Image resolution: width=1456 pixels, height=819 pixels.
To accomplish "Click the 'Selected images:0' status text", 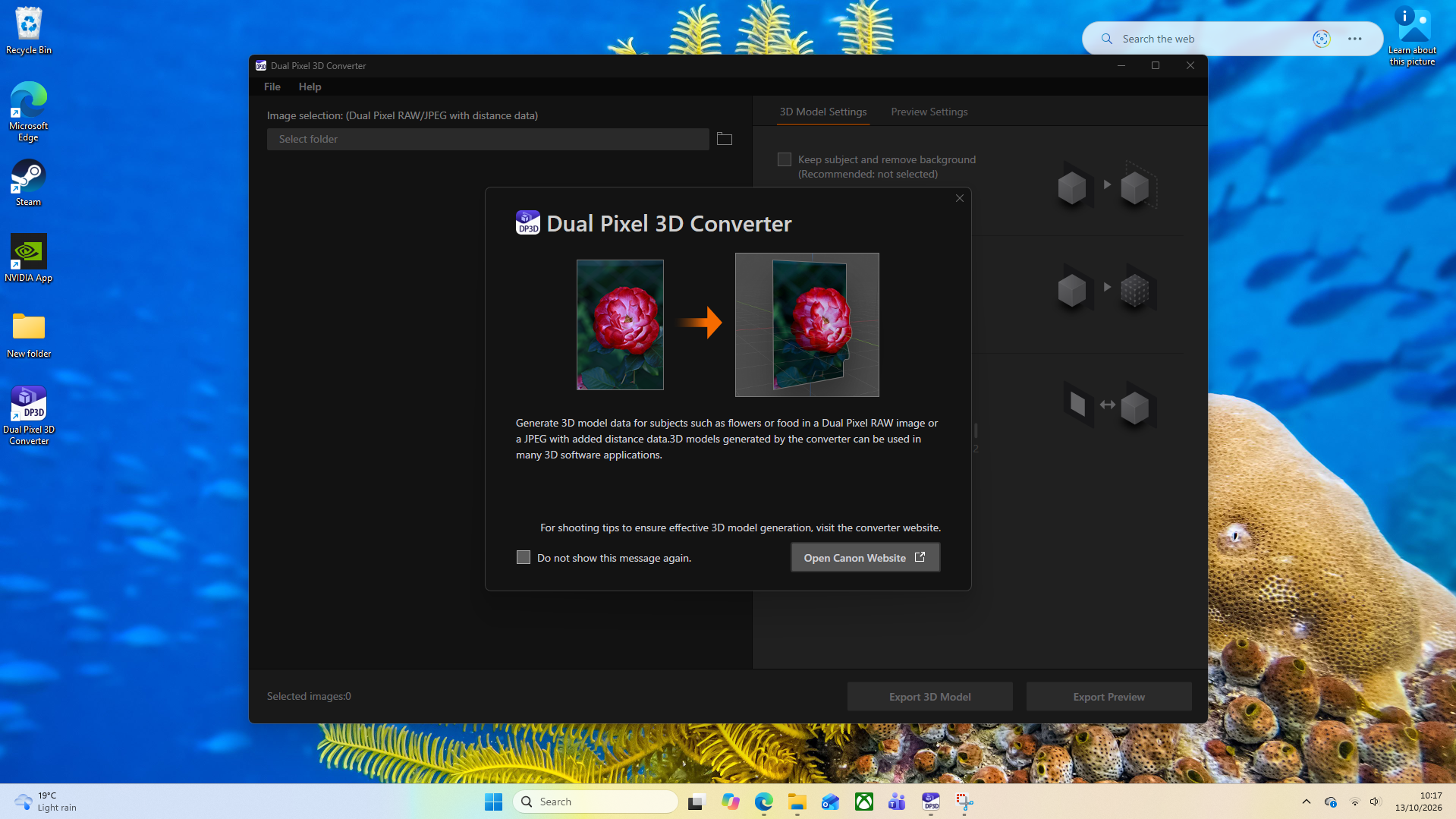I will (x=309, y=696).
